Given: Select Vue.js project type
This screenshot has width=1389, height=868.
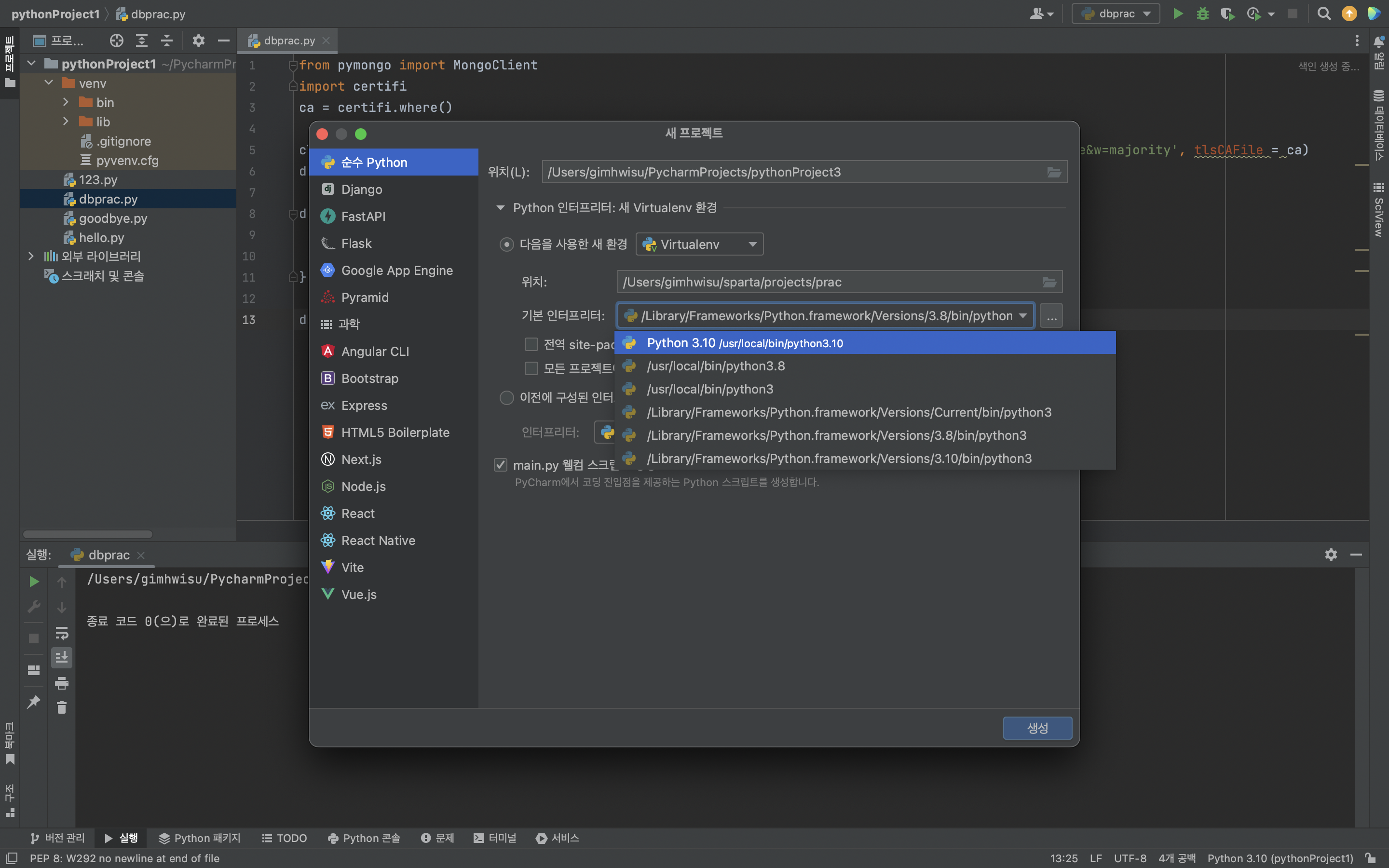Looking at the screenshot, I should click(x=394, y=594).
